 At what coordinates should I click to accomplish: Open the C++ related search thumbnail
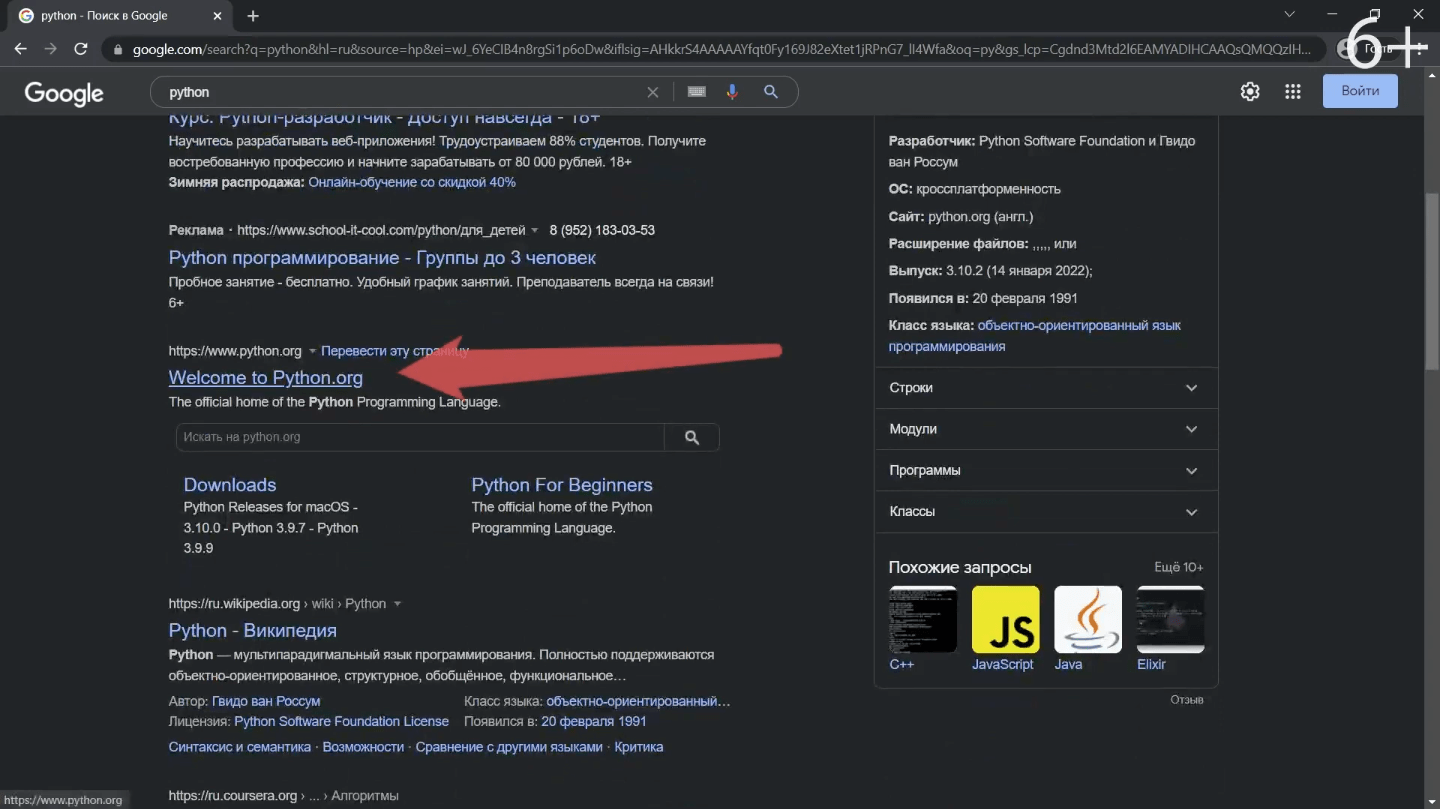click(923, 619)
